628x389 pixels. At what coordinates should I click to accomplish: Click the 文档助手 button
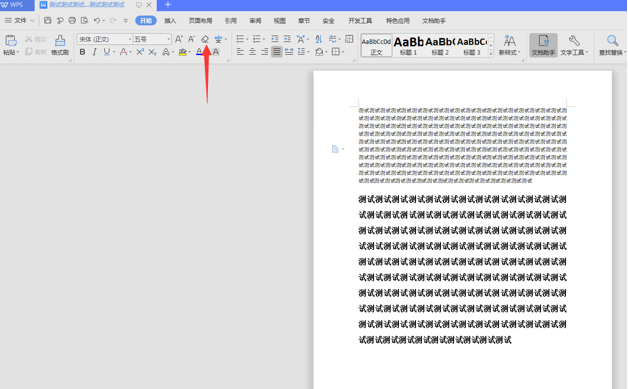[x=543, y=44]
